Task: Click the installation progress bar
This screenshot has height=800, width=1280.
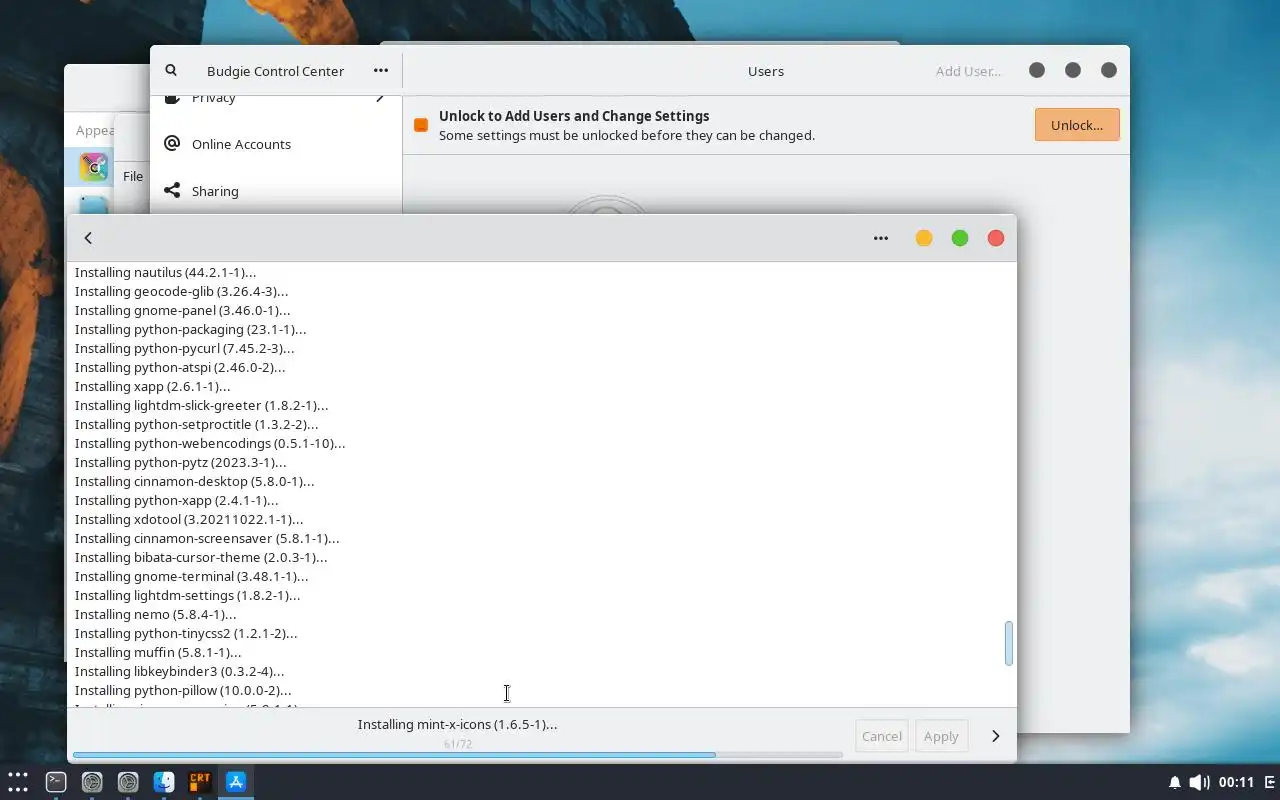Action: [x=458, y=755]
